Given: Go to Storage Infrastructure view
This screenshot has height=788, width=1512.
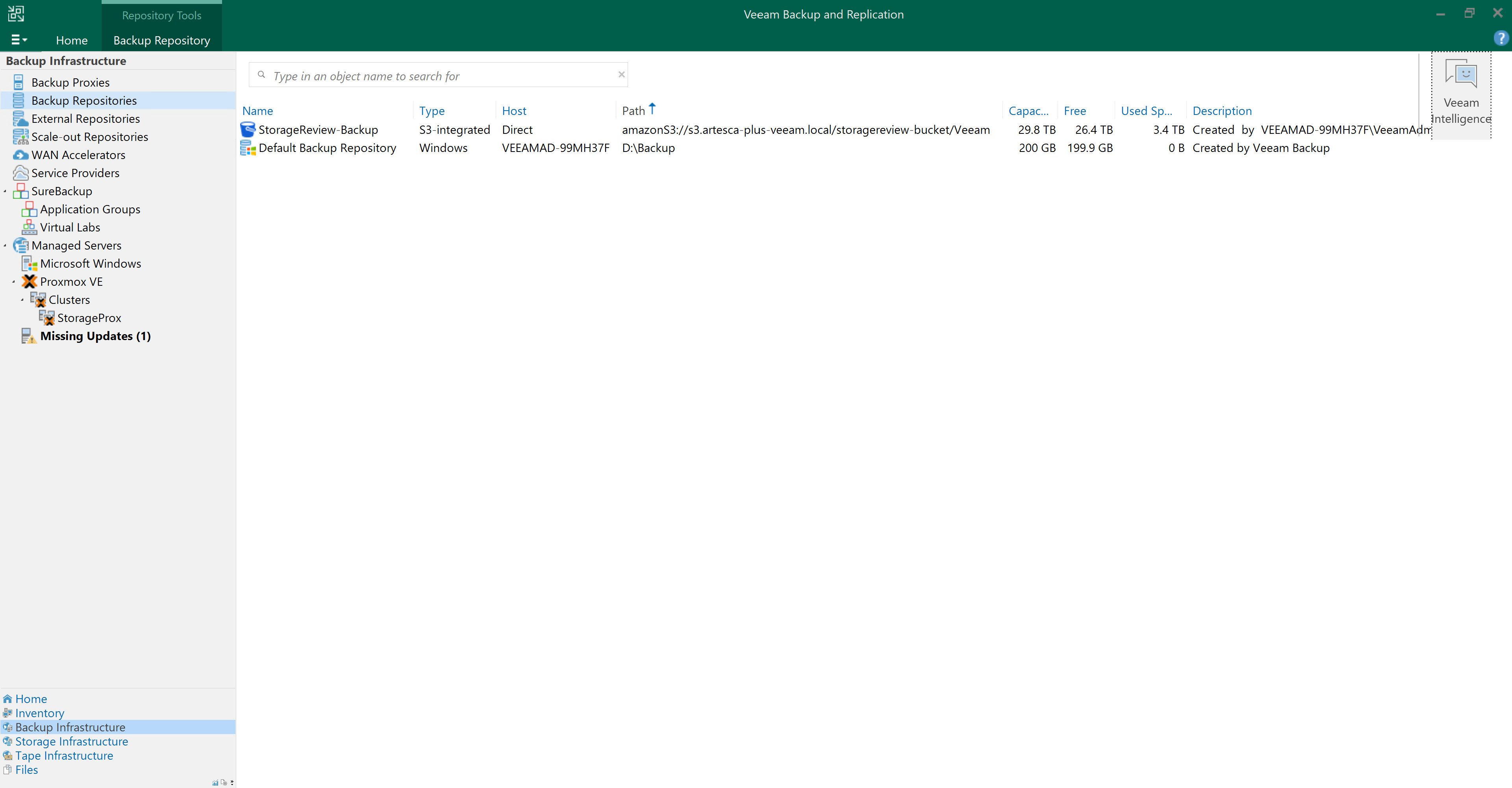Looking at the screenshot, I should click(x=71, y=741).
